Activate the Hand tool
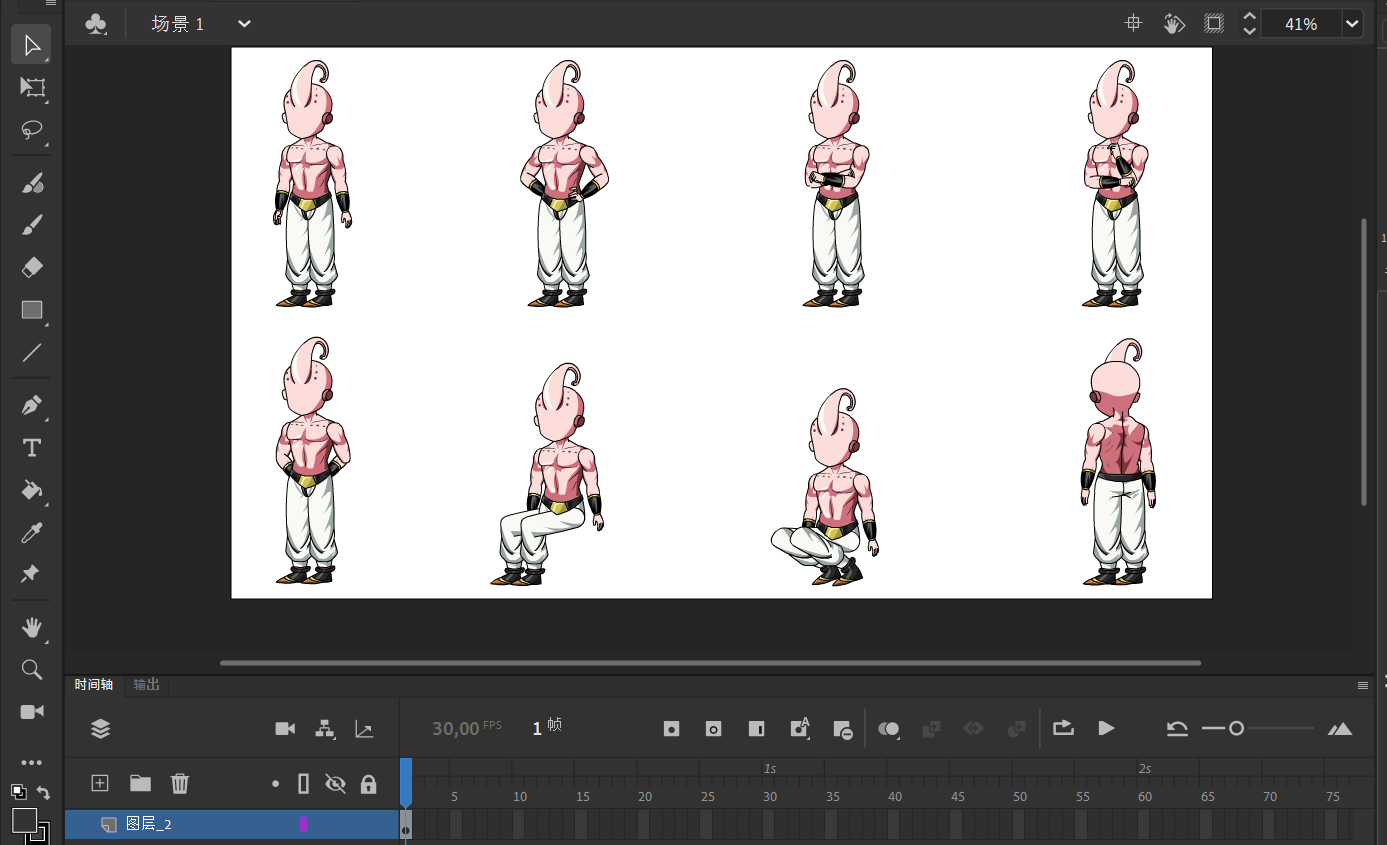1387x845 pixels. [x=32, y=628]
